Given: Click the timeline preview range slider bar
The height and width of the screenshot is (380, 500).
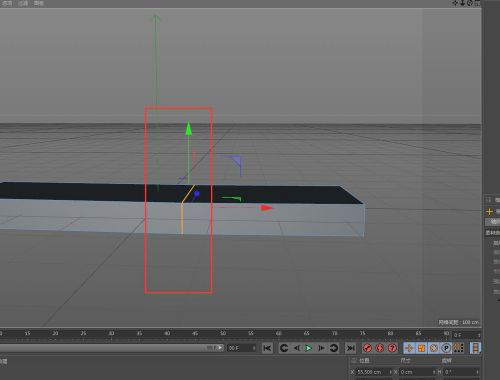Looking at the screenshot, I should tap(112, 348).
